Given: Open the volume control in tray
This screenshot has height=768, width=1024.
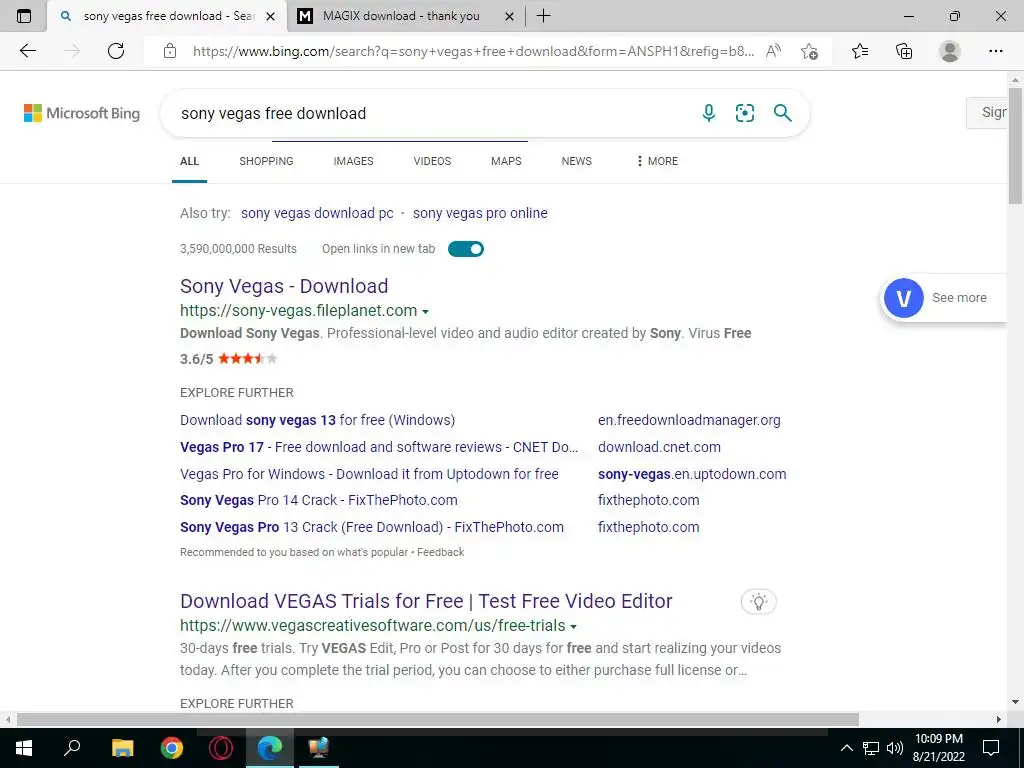Looking at the screenshot, I should tap(895, 748).
